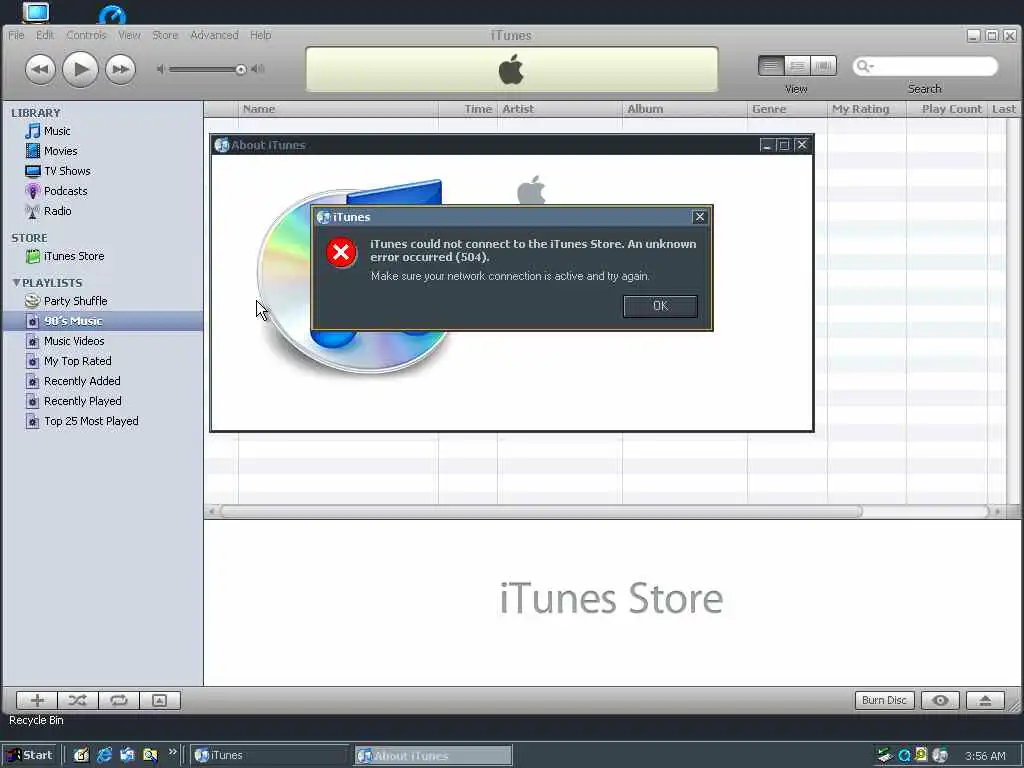Click the Apple logo in status display
Screen dimensions: 1024x768
pos(511,69)
